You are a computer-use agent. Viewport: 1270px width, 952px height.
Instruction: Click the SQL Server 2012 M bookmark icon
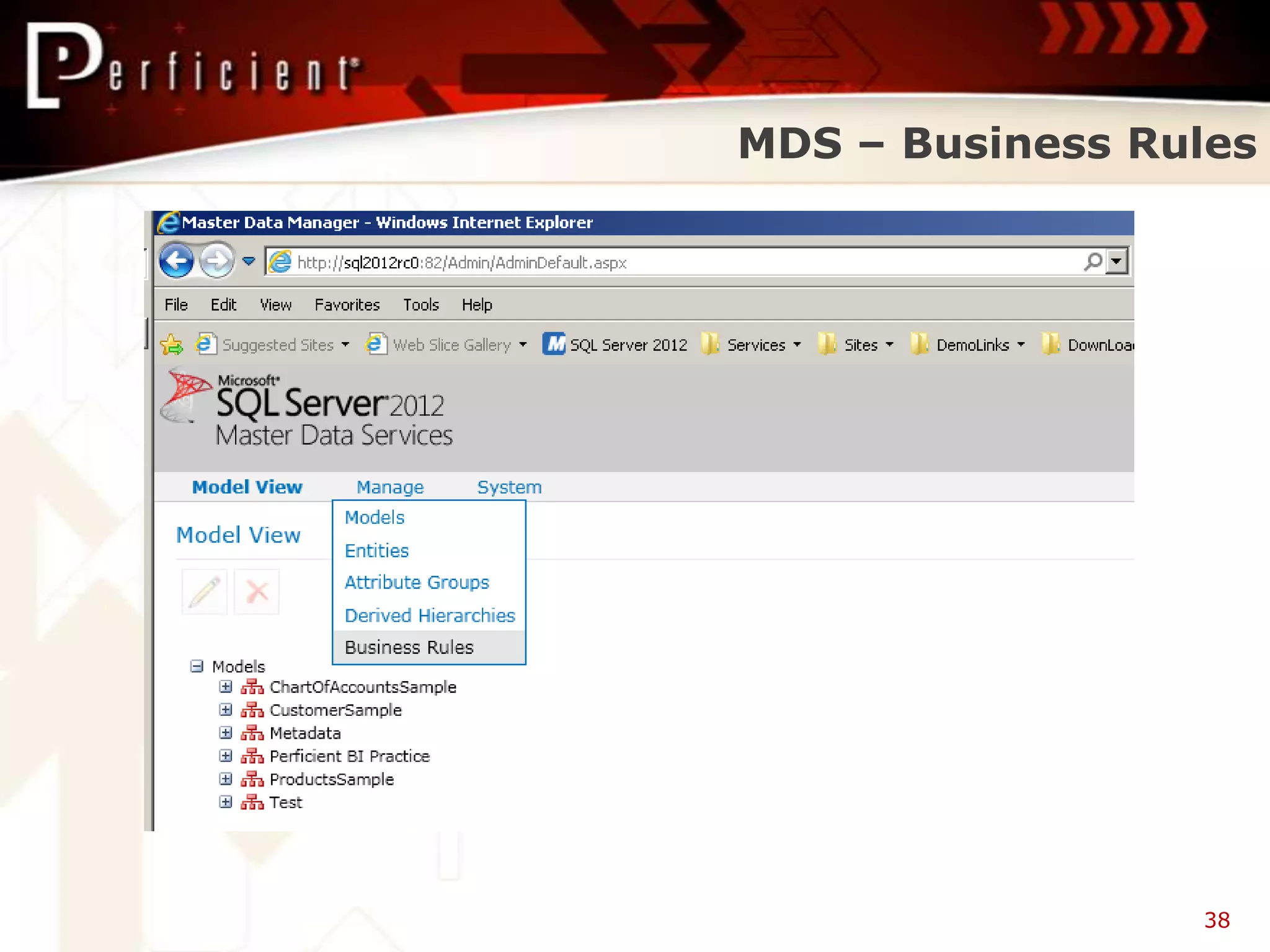click(554, 344)
